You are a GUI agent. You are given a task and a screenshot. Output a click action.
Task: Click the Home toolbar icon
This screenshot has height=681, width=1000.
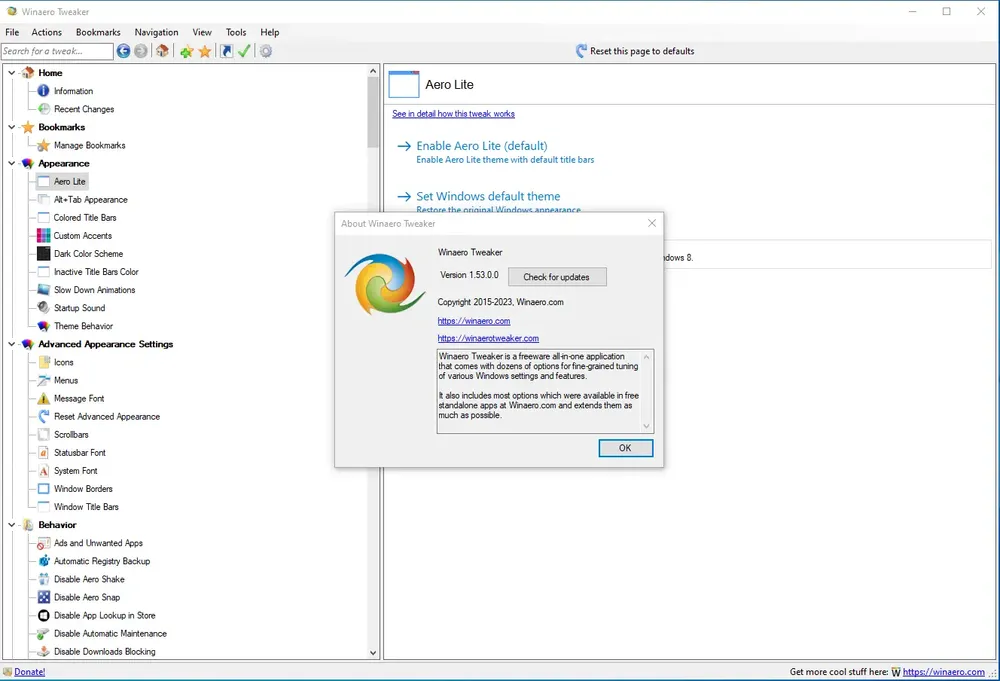(x=163, y=51)
